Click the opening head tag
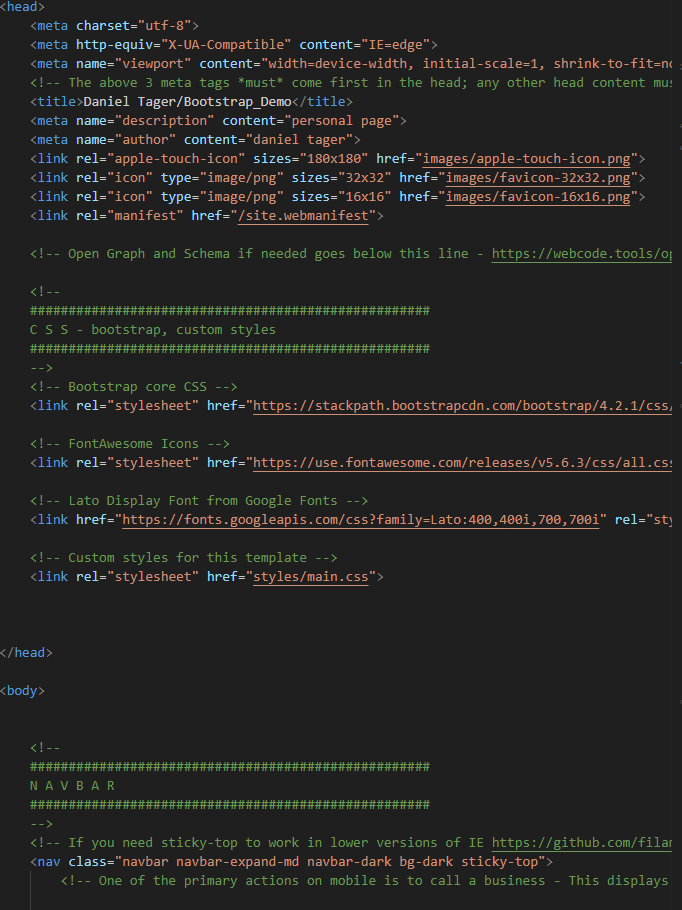Viewport: 682px width, 910px height. pyautogui.click(x=21, y=7)
